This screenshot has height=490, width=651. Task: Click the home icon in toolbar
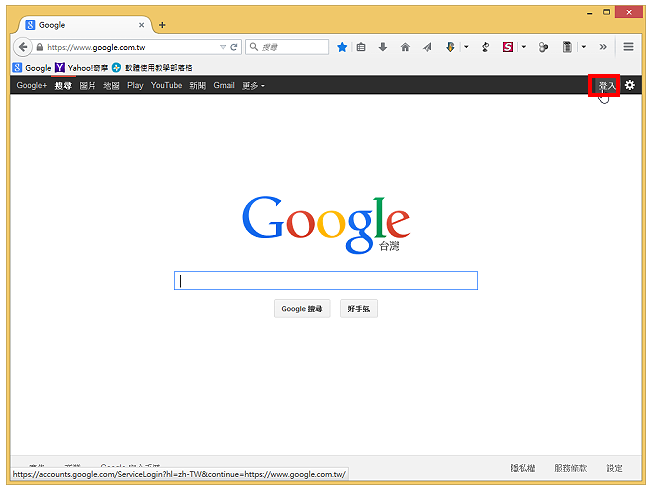[405, 47]
